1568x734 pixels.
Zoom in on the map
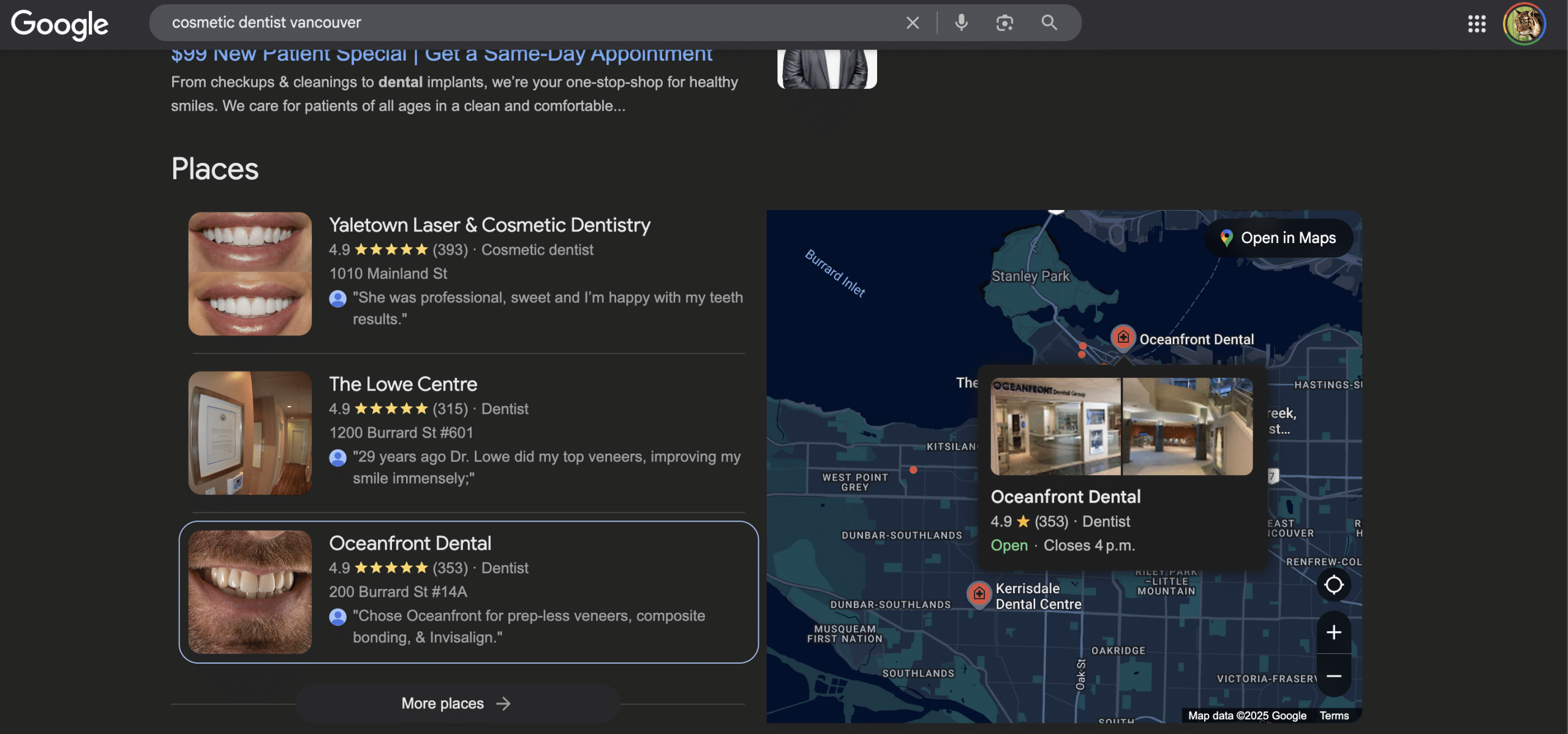tap(1333, 632)
